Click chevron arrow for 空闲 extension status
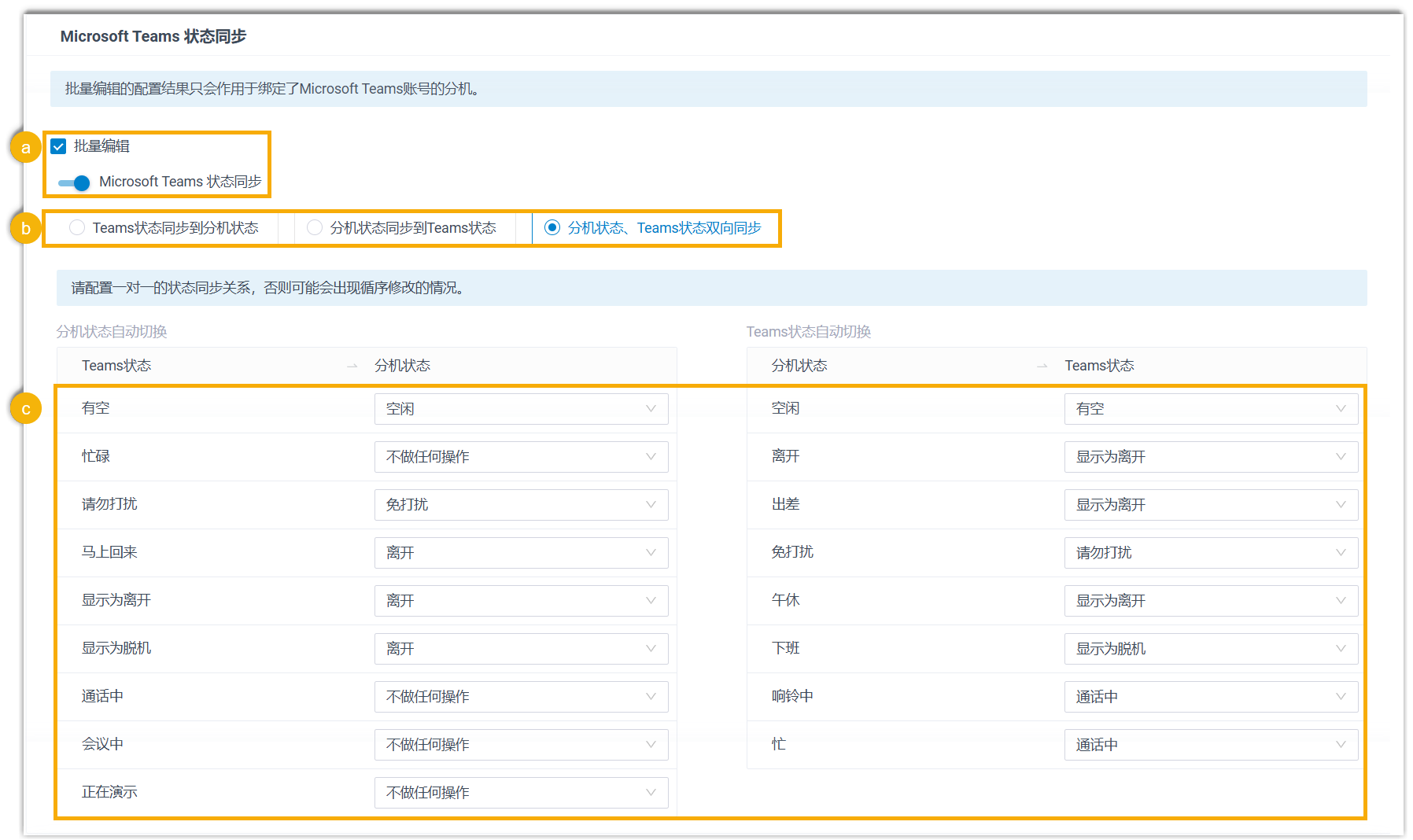 [x=1341, y=409]
